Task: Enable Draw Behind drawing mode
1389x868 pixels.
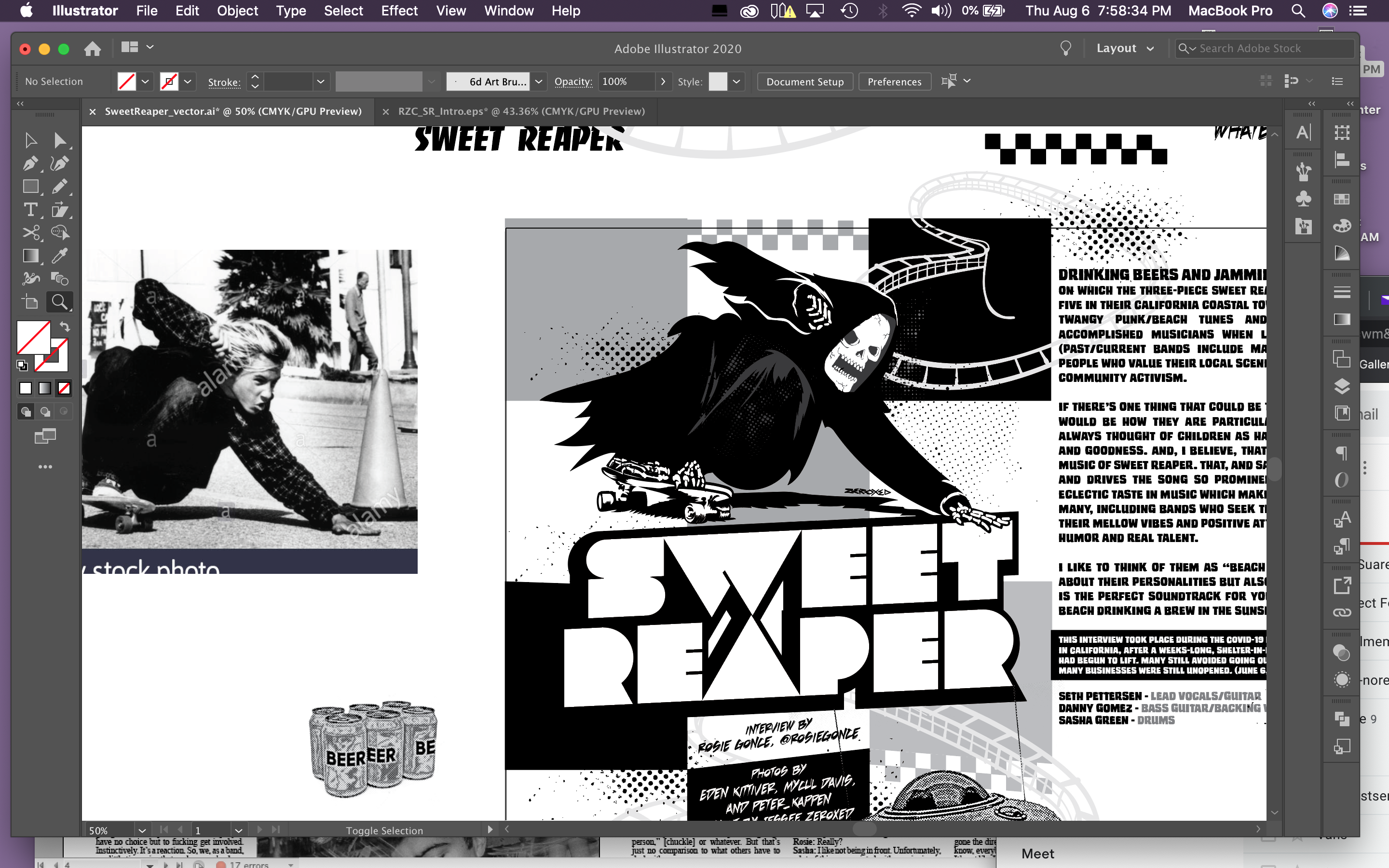Action: [45, 412]
